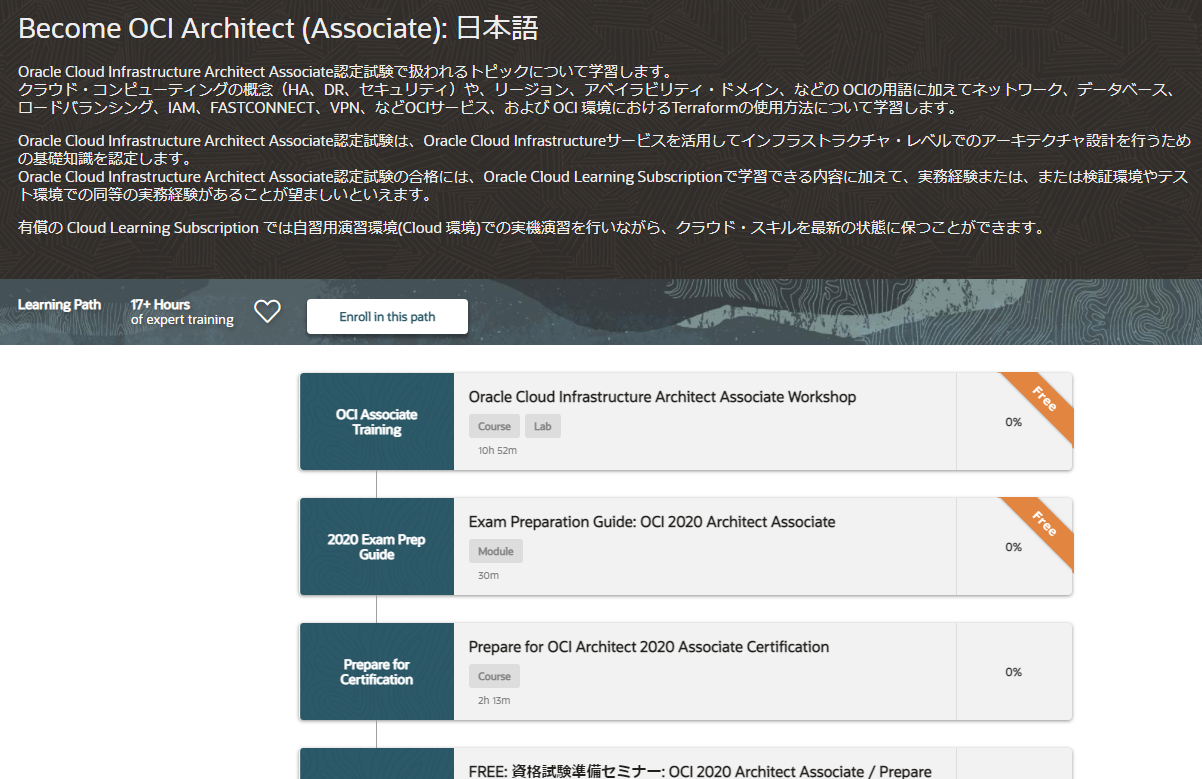The image size is (1202, 779).
Task: Select the OCI Associate Training tile
Action: coord(377,422)
